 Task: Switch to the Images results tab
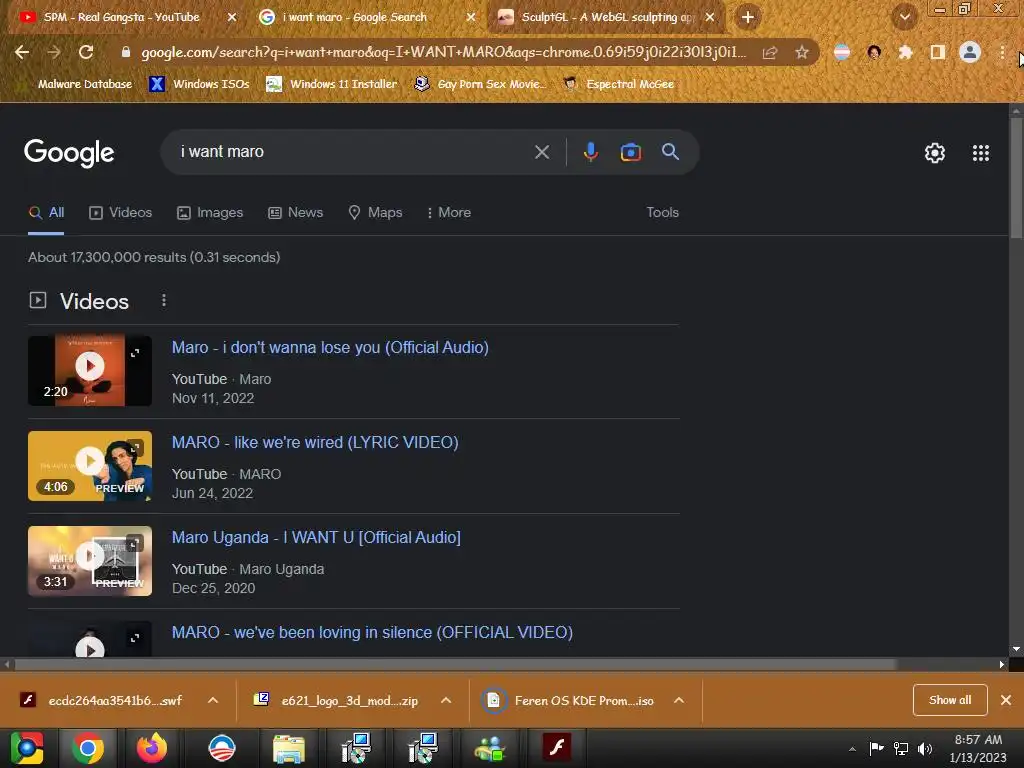210,212
